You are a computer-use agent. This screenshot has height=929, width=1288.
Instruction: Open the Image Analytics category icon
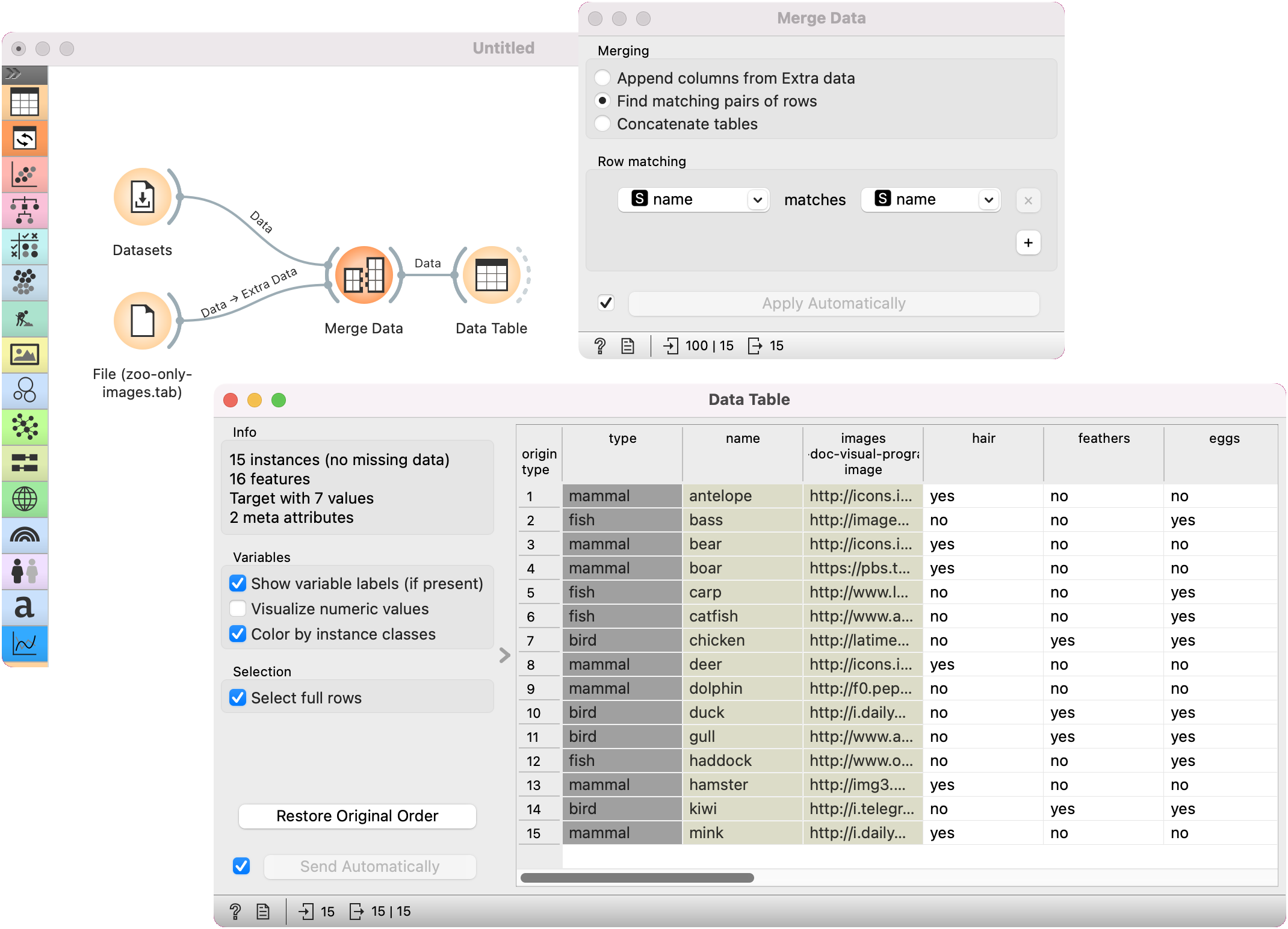[x=25, y=355]
